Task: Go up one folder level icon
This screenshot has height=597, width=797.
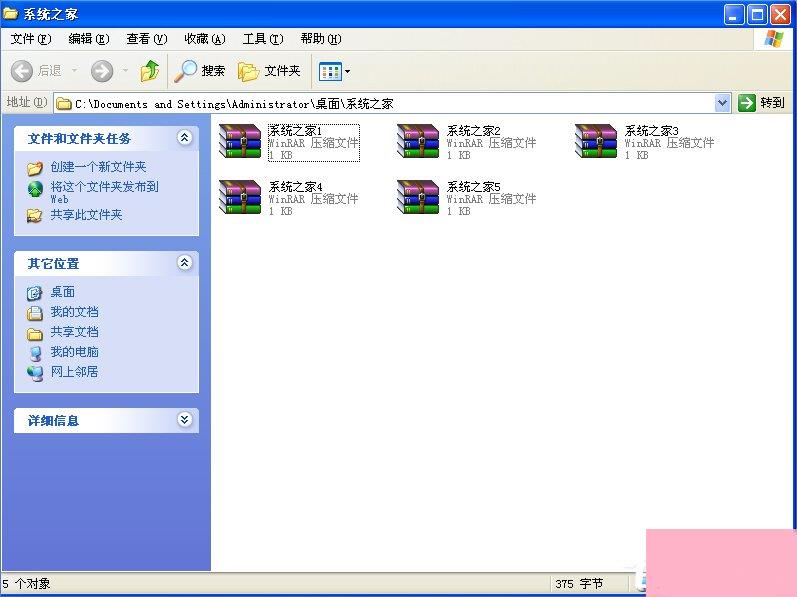Action: coord(149,71)
